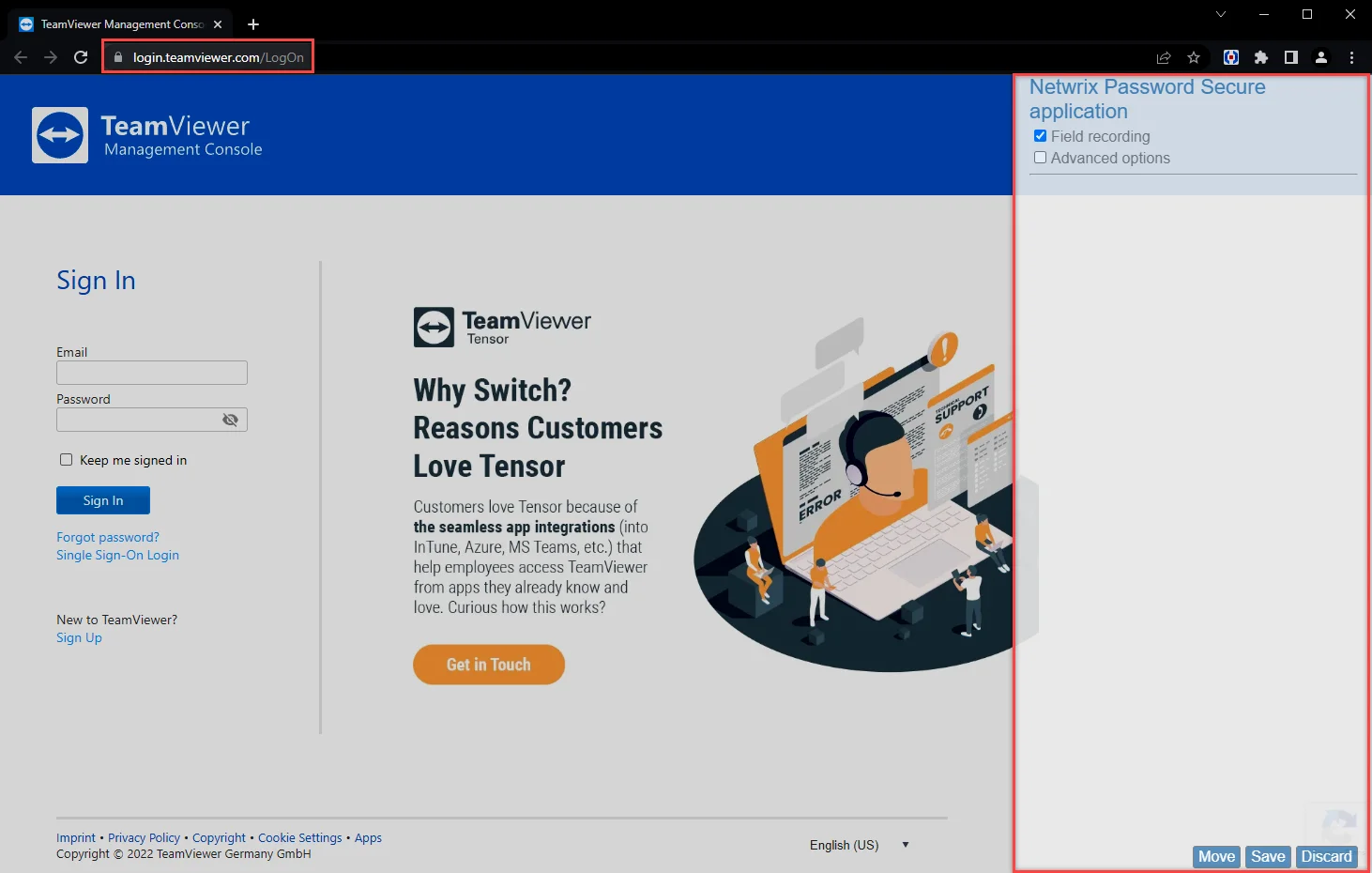The width and height of the screenshot is (1372, 873).
Task: Click the Get in Touch button
Action: pyautogui.click(x=489, y=665)
